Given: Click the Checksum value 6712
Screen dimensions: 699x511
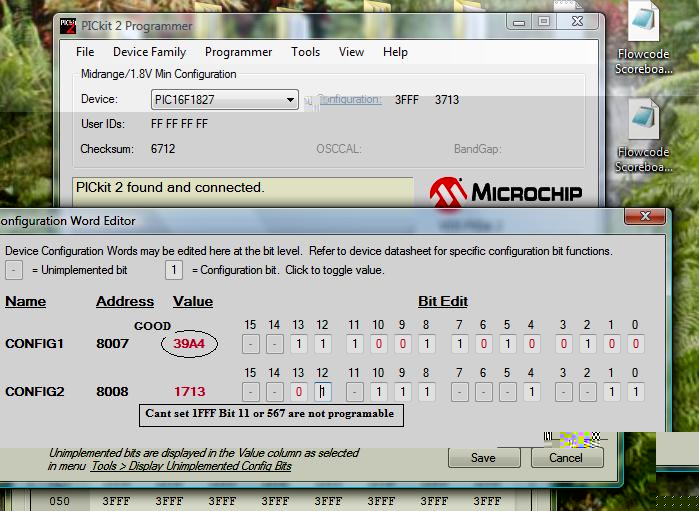Looking at the screenshot, I should 163,149.
